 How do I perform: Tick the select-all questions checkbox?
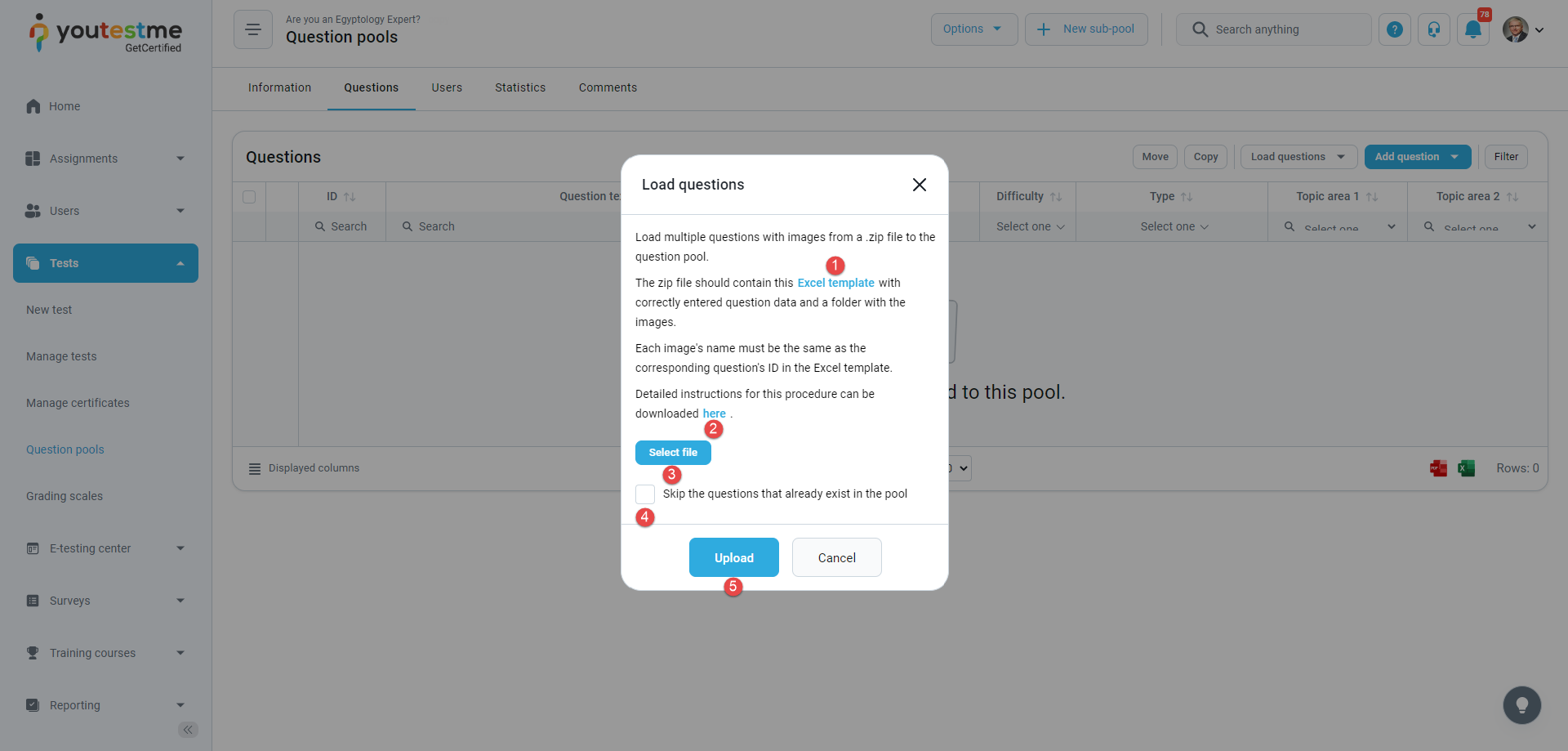[x=249, y=197]
